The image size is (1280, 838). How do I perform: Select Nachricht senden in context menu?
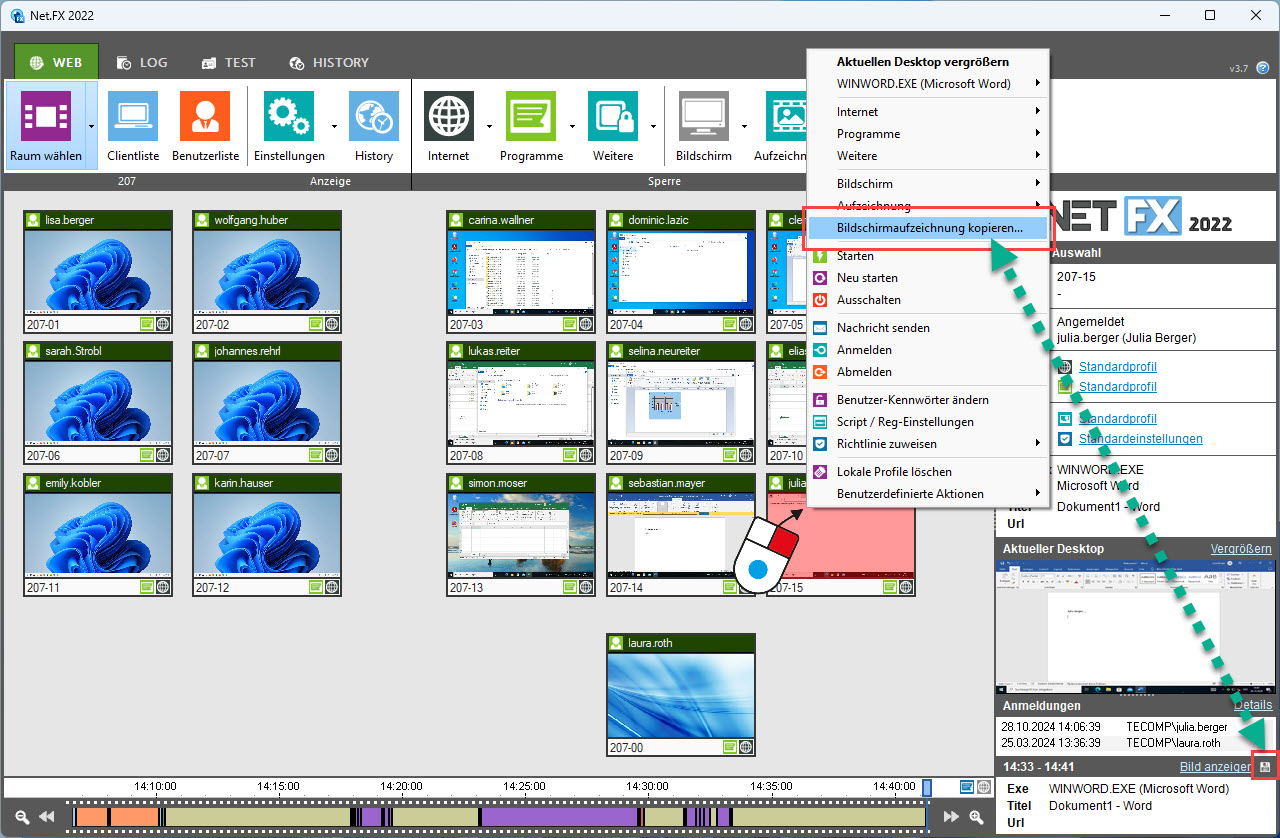click(927, 328)
